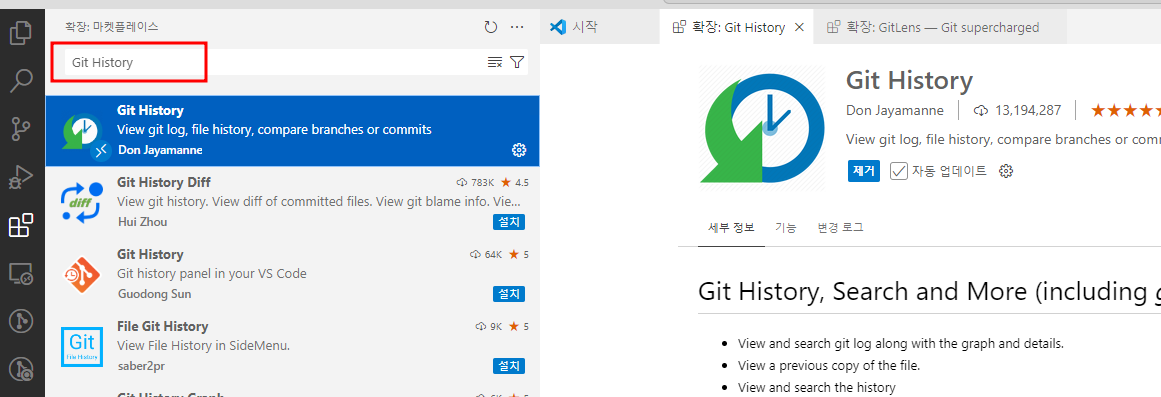Install Git History Diff by Hui Zhou
This screenshot has width=1161, height=397.
pos(509,221)
